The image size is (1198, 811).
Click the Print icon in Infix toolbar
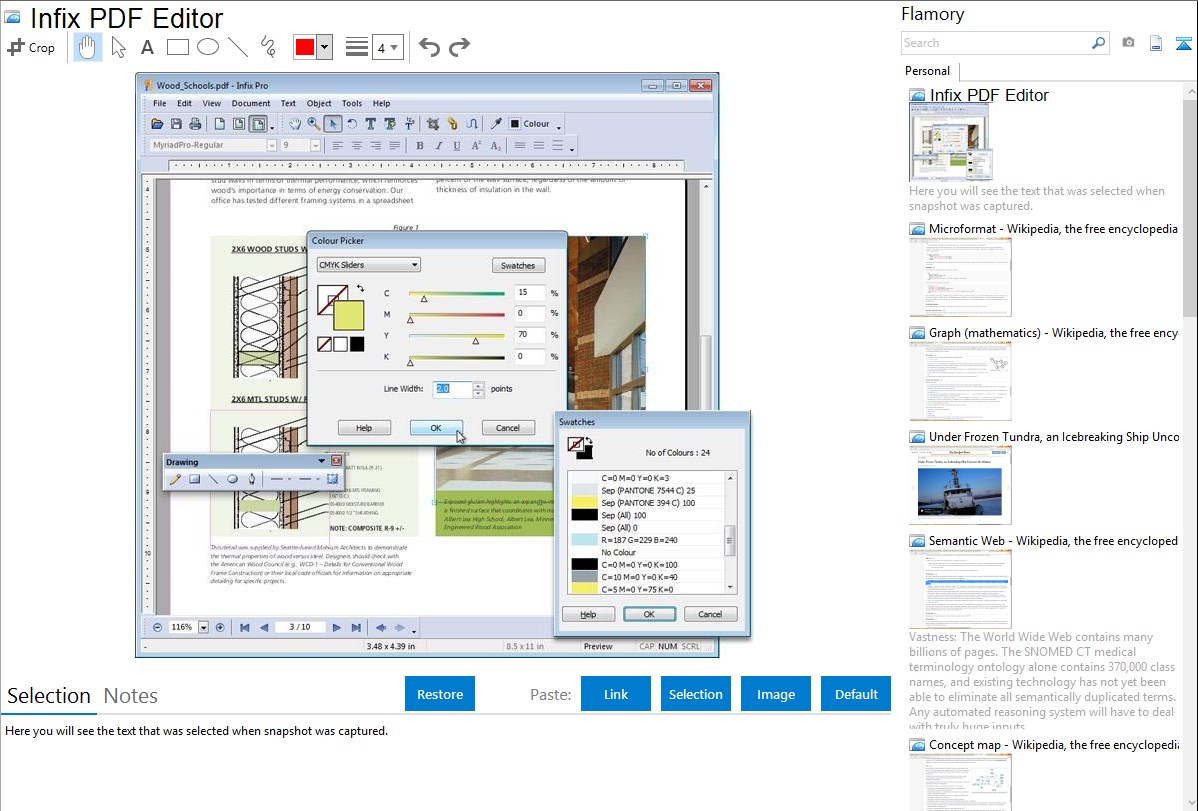pyautogui.click(x=195, y=124)
